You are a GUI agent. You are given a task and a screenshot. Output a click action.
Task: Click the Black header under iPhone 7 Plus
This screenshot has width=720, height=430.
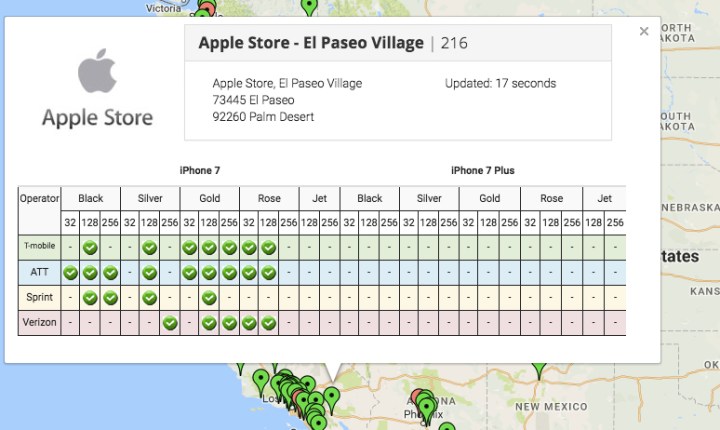[x=370, y=198]
